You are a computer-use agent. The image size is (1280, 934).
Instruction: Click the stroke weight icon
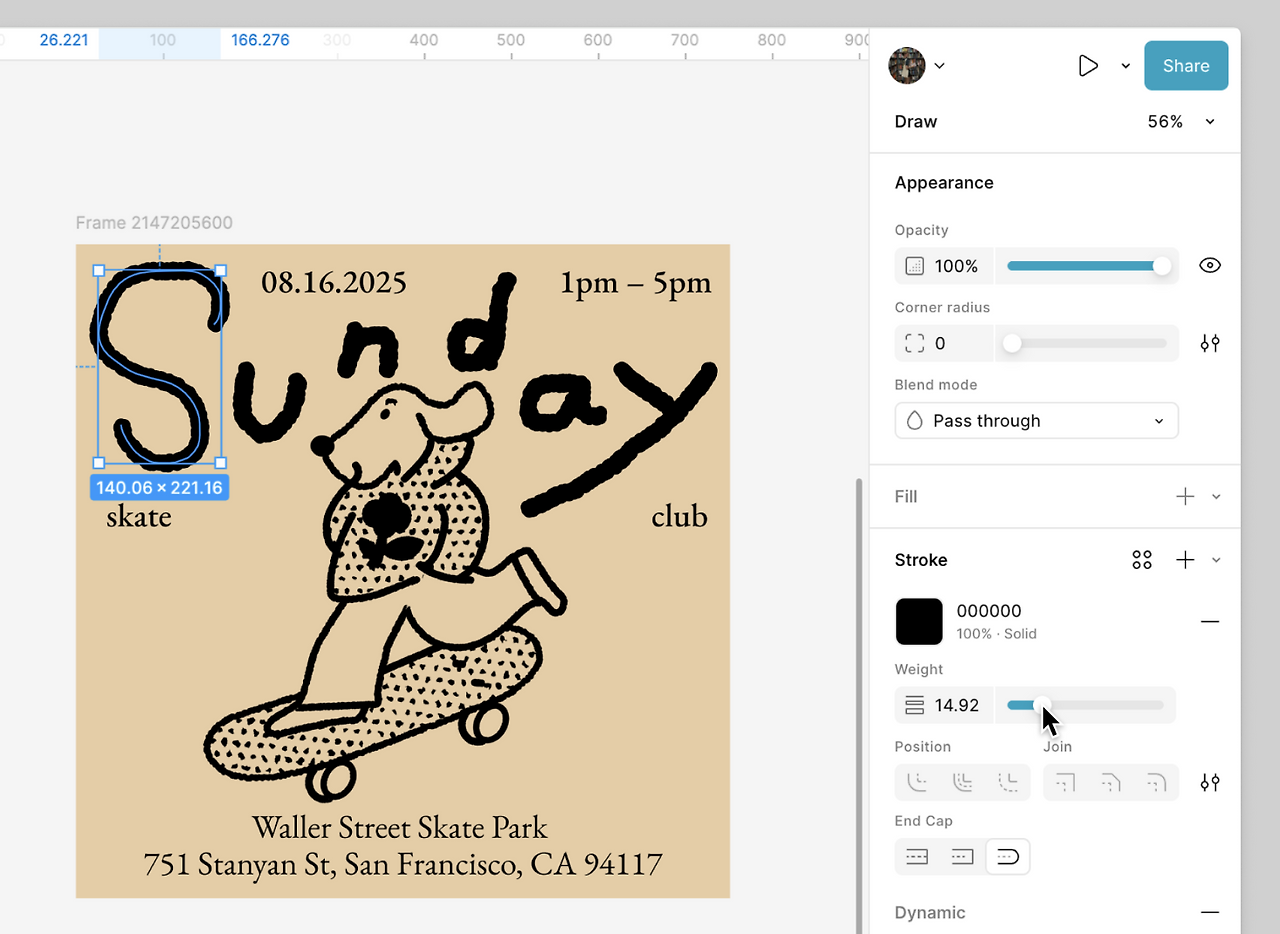pyautogui.click(x=914, y=705)
